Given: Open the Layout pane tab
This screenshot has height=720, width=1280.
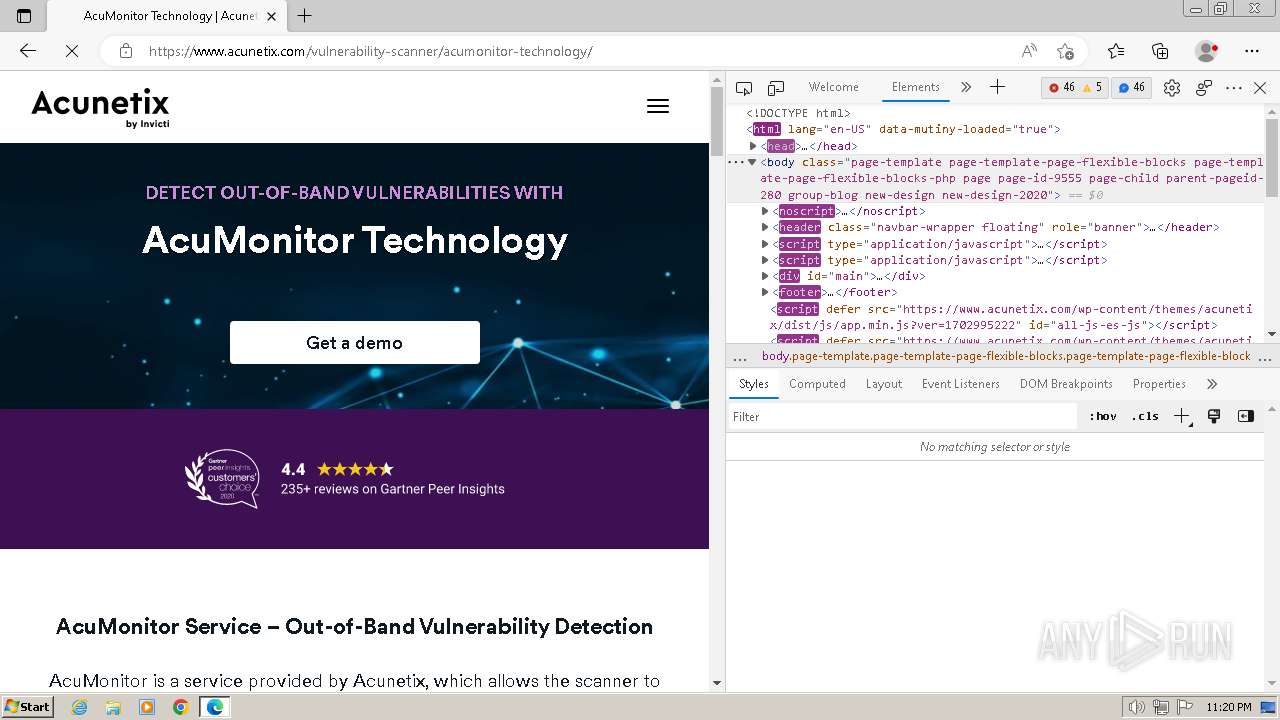Looking at the screenshot, I should click(883, 384).
